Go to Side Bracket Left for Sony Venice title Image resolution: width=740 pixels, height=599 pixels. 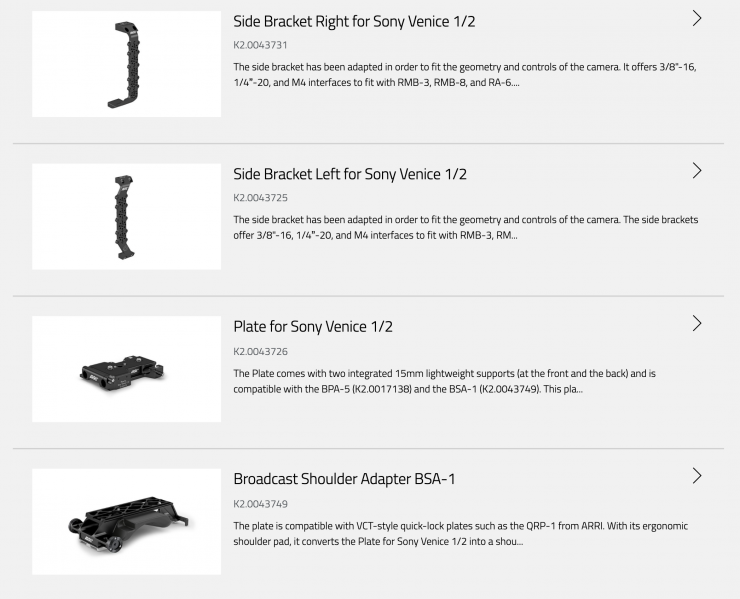tap(350, 174)
